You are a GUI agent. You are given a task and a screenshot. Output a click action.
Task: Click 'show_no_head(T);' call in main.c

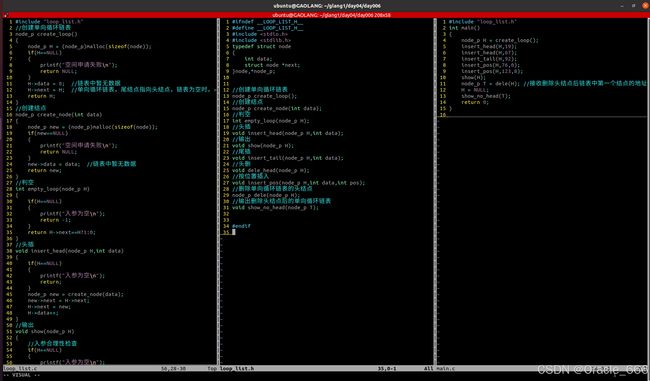(486, 96)
